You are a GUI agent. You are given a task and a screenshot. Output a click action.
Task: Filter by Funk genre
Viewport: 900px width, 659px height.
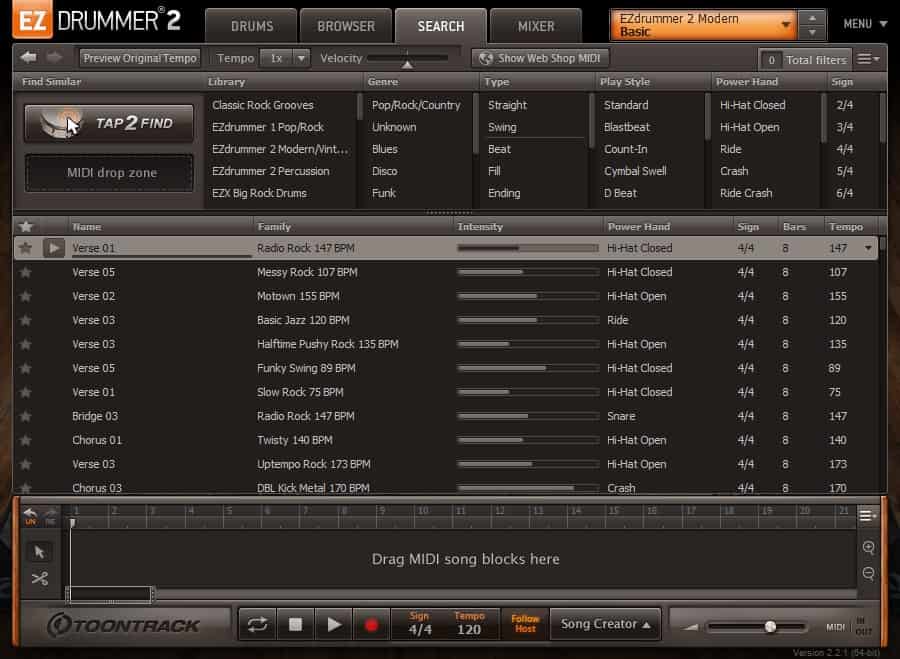[x=383, y=193]
